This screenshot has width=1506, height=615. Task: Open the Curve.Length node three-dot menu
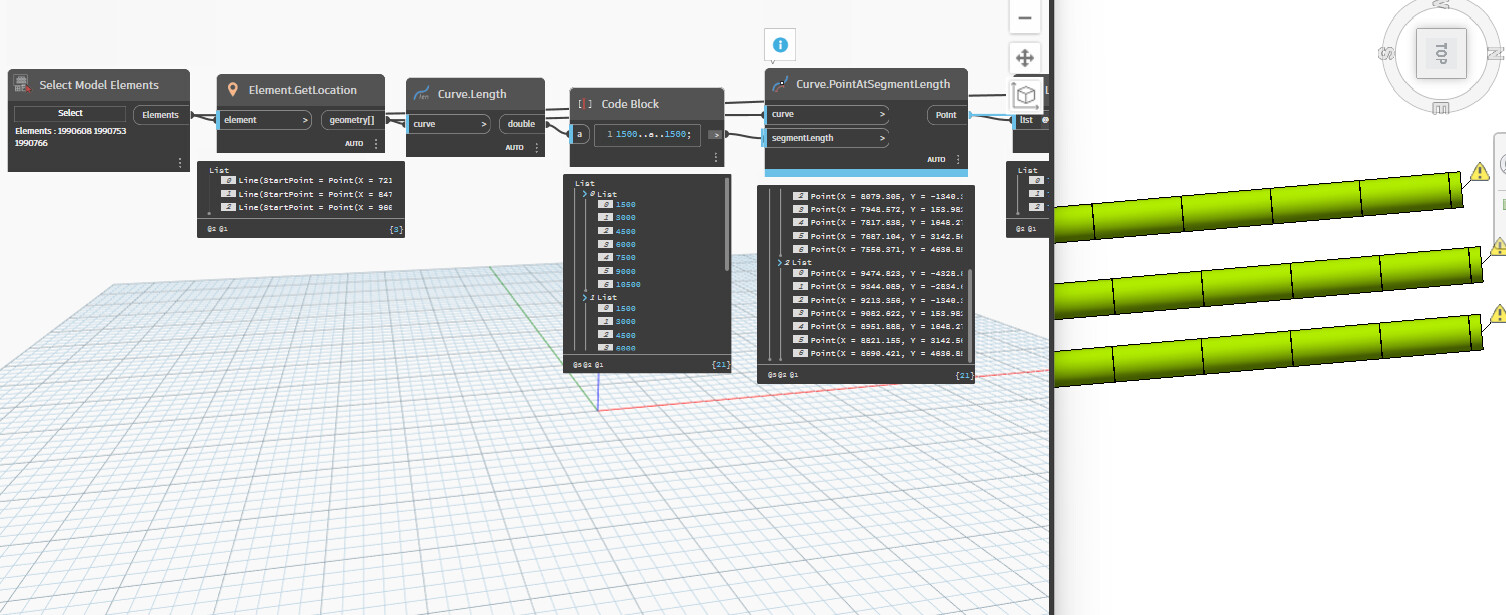536,147
